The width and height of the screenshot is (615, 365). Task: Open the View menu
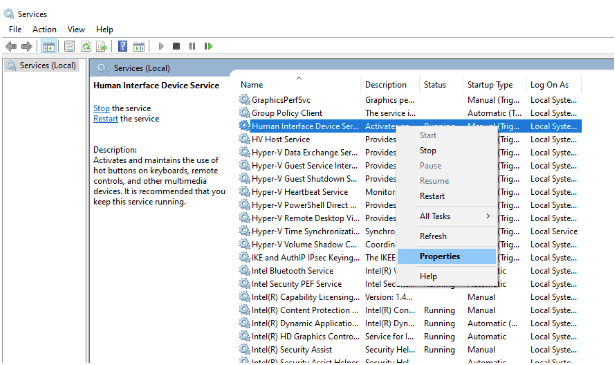(x=76, y=29)
